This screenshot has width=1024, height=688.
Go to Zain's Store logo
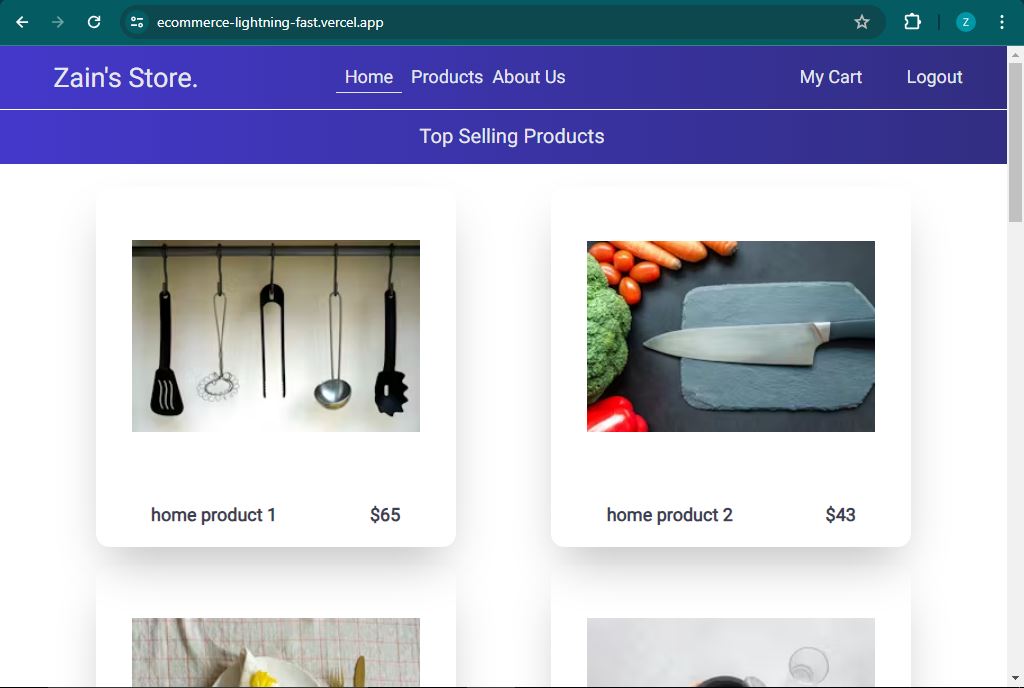(x=126, y=78)
